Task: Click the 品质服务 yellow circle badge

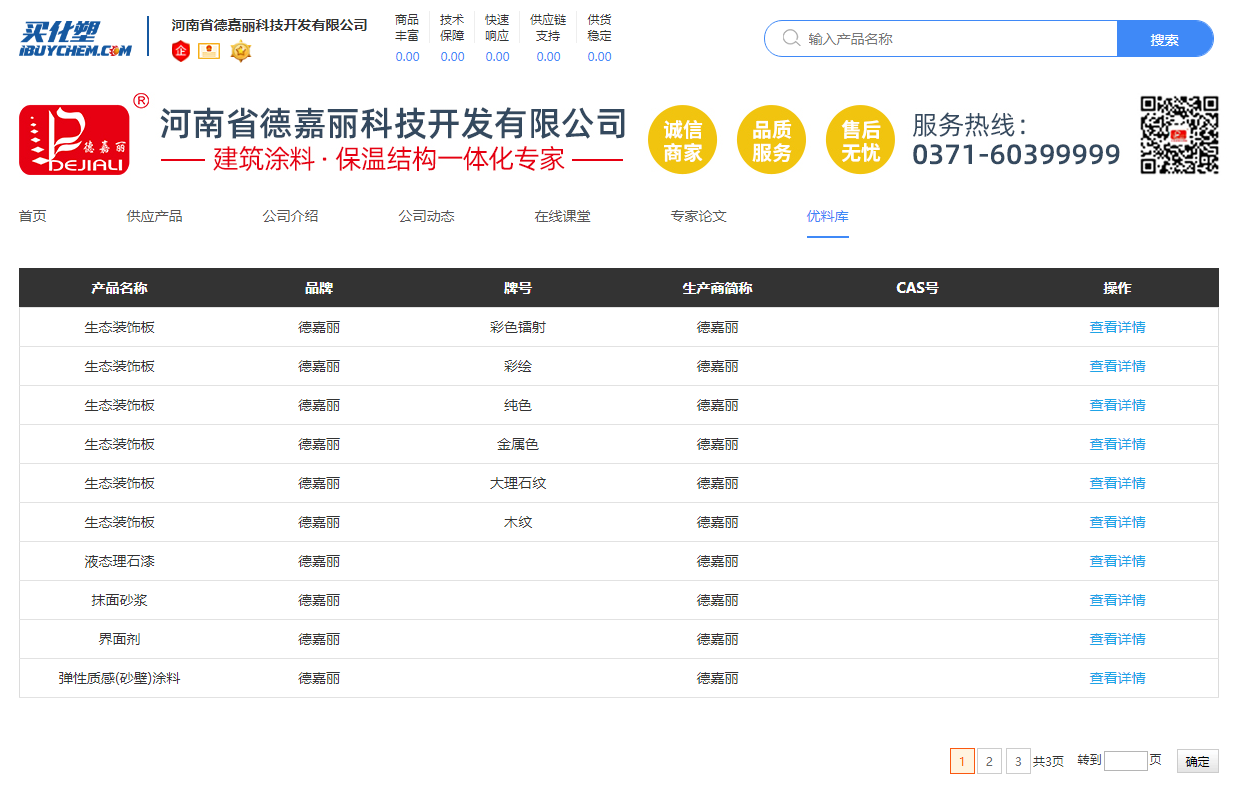Action: click(x=772, y=140)
